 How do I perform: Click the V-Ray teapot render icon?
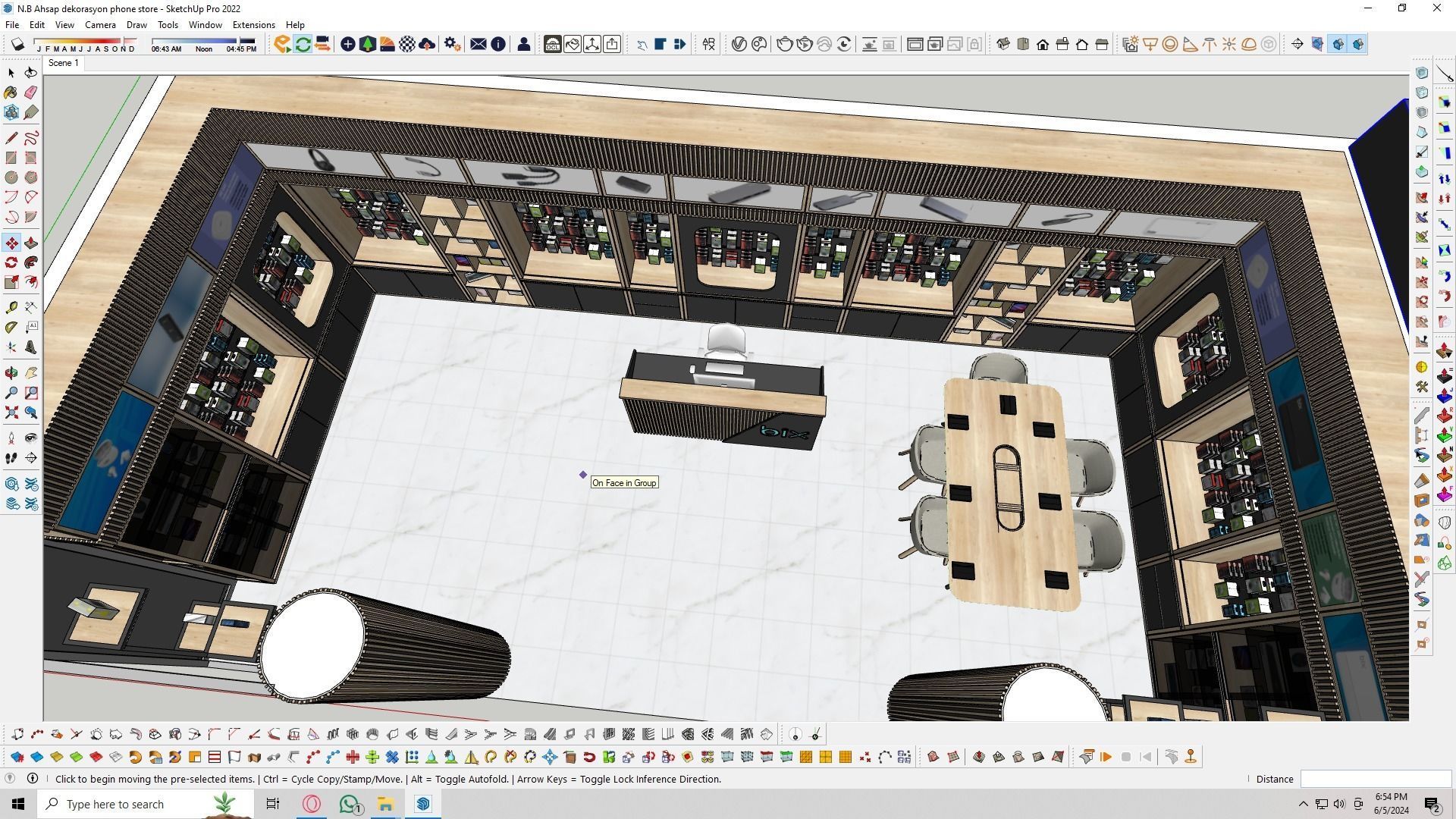(x=784, y=45)
